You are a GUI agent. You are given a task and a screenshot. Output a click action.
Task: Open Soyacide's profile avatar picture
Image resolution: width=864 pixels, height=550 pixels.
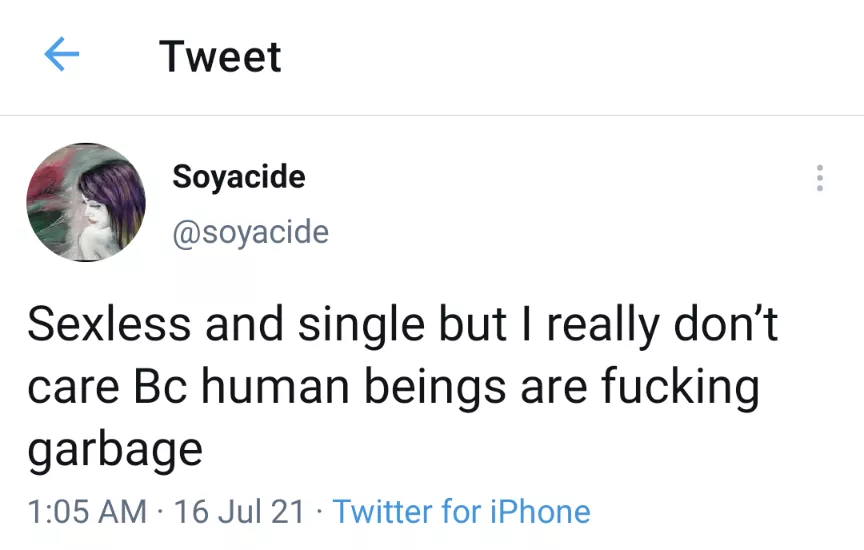point(86,202)
